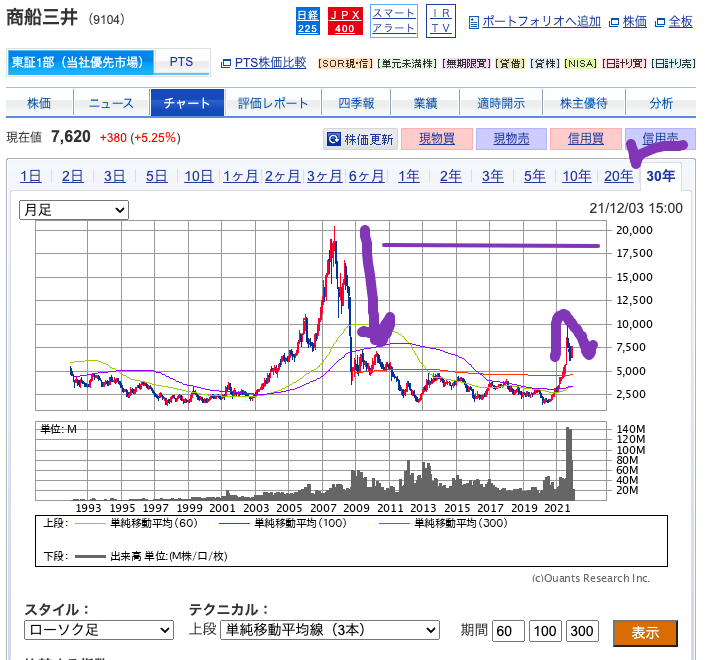Click the 現物売 button
This screenshot has width=706, height=660.
click(511, 139)
